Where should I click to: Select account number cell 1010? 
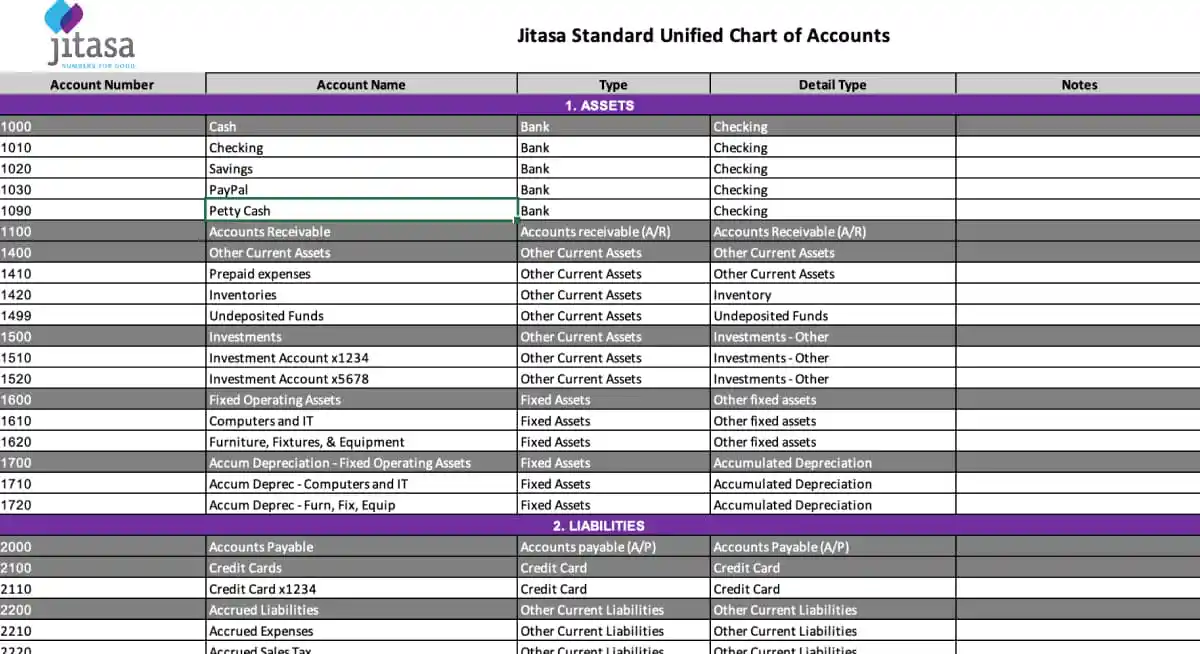coord(102,148)
